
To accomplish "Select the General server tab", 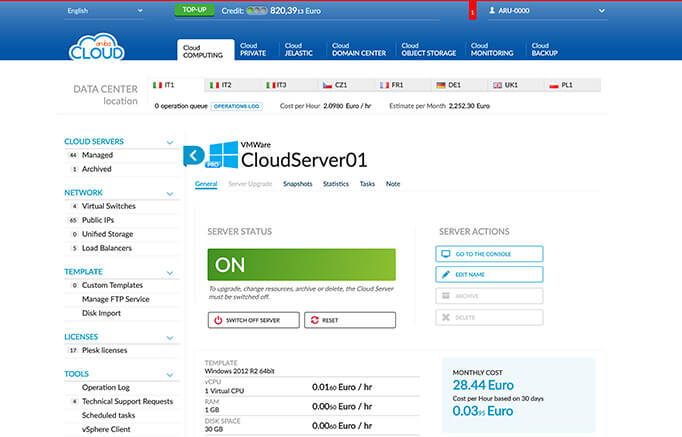I will [x=206, y=184].
